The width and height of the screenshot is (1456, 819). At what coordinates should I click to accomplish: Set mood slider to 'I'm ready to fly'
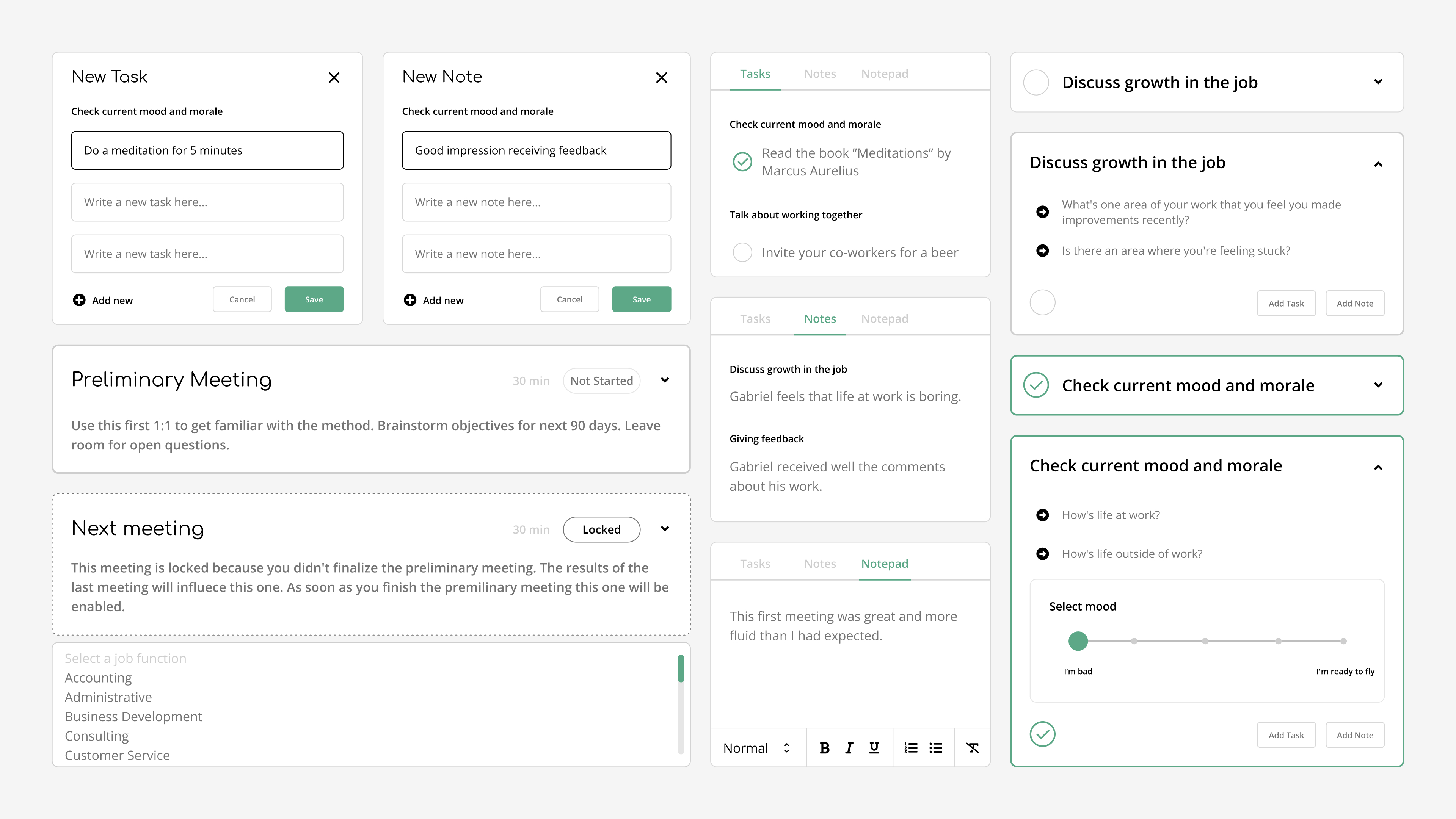(1343, 641)
